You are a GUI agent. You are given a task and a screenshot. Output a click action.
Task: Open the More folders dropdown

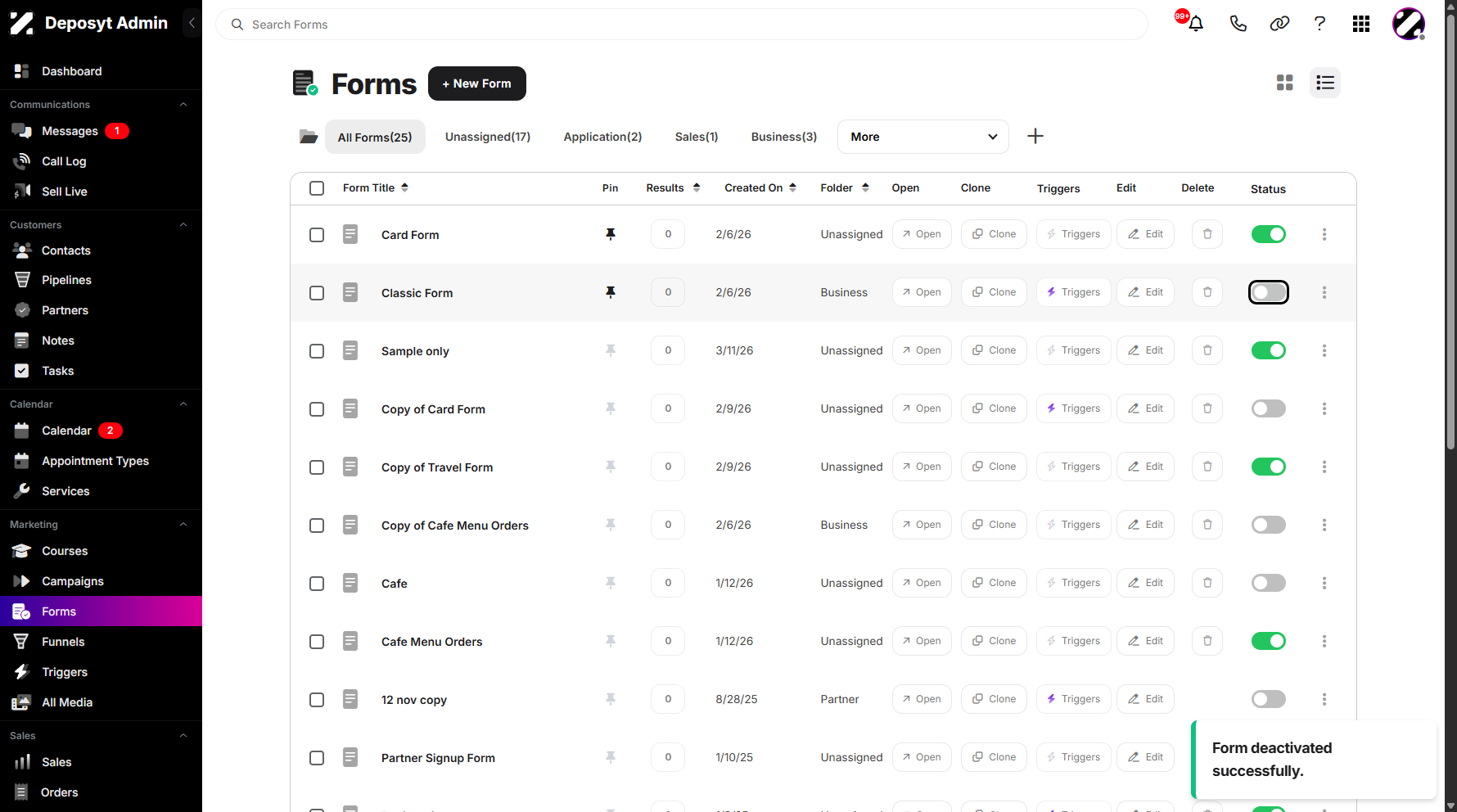coord(922,137)
